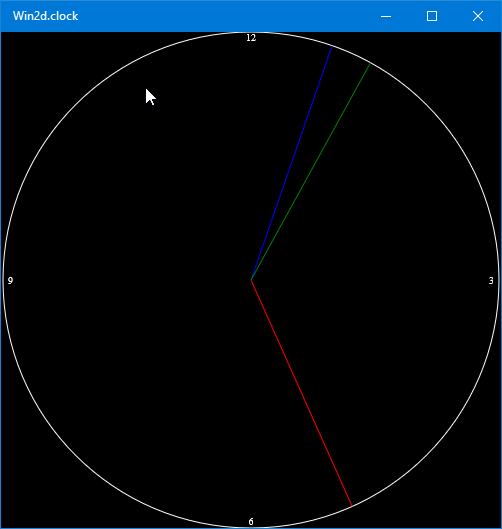Click the blue clock hand
This screenshot has height=529, width=502.
(x=292, y=163)
